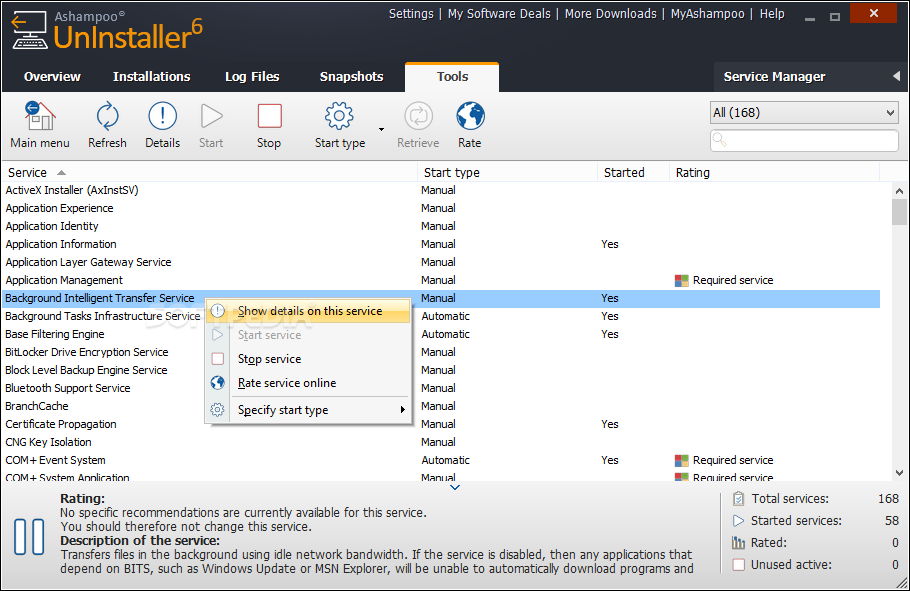Click the Unused active square icon
Screen dimensions: 910x591
pyautogui.click(x=738, y=564)
